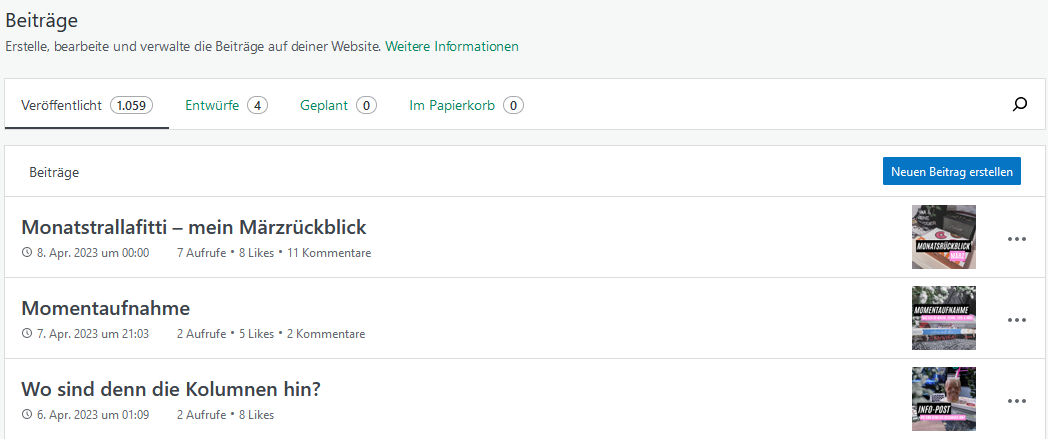Open the Geplant tab
1048x439 pixels.
click(338, 105)
